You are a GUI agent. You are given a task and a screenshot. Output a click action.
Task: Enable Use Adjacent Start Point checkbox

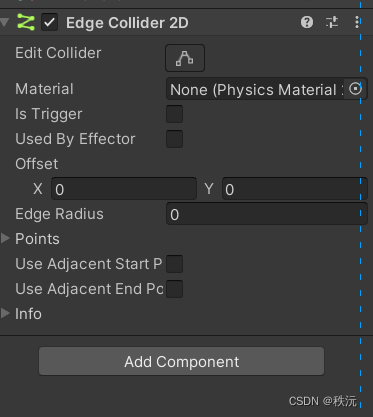click(174, 264)
